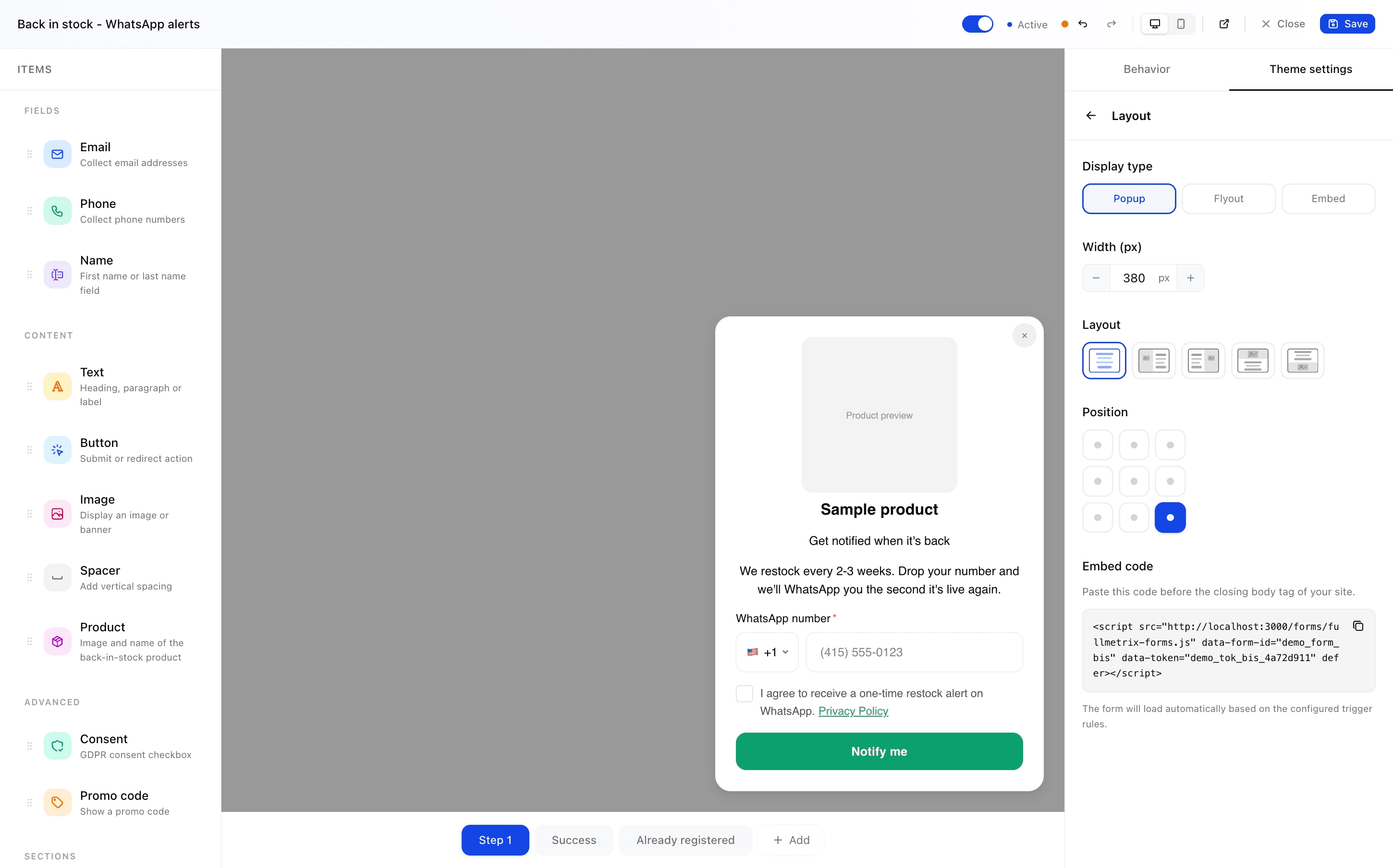The image size is (1393, 868).
Task: Choose Flyout display type
Action: 1229,199
